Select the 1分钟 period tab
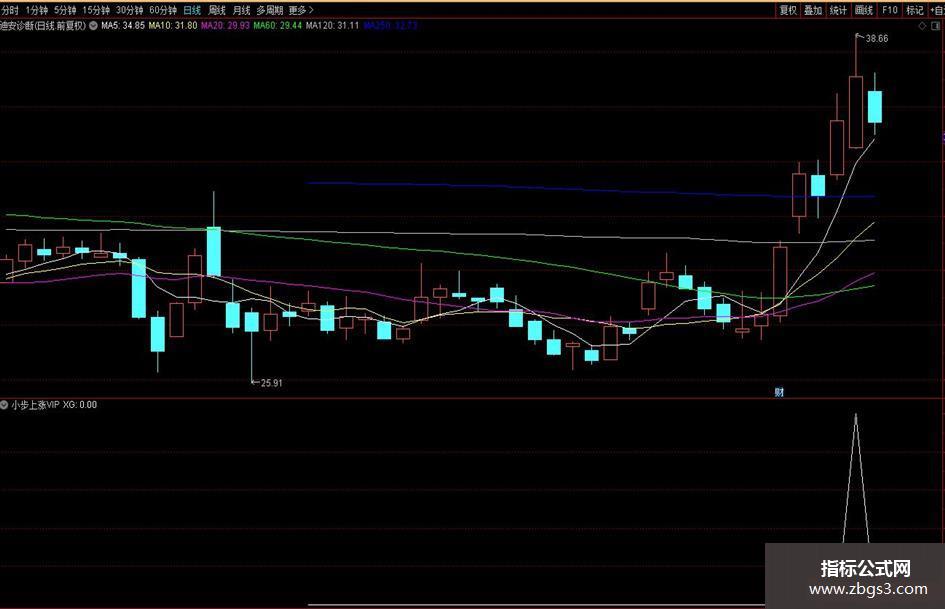 pyautogui.click(x=37, y=10)
